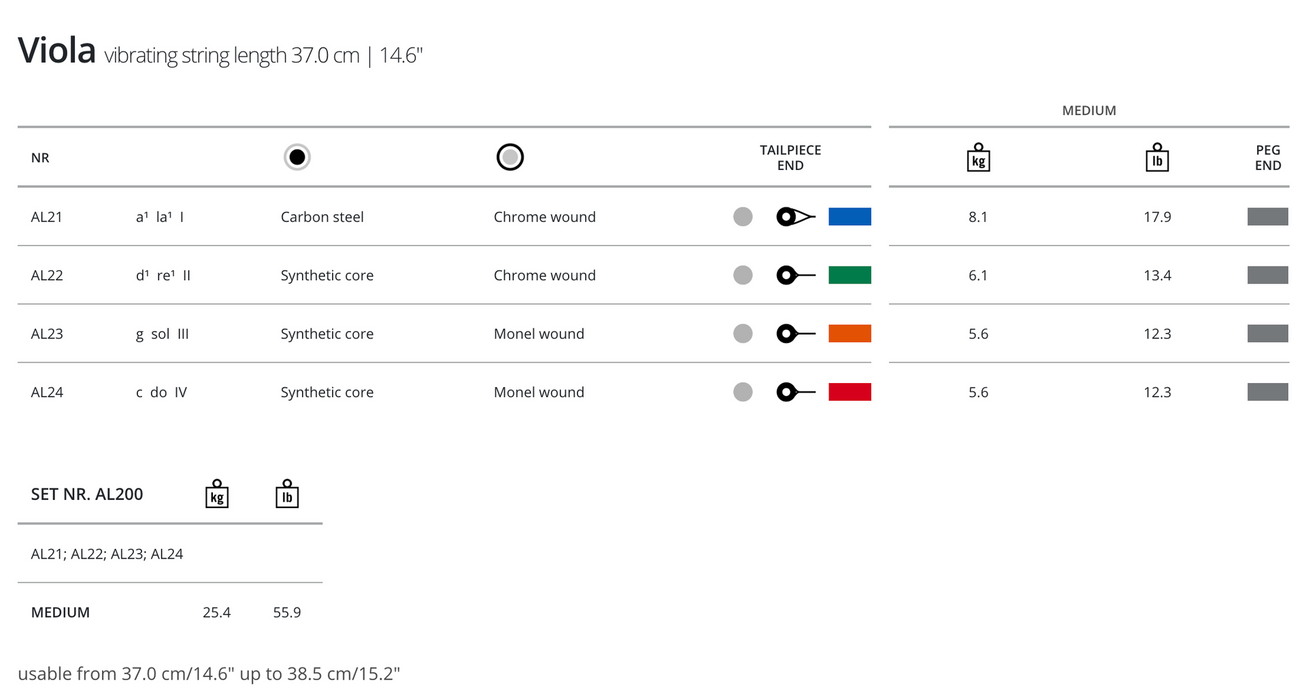Select the red tailpiece color for AL24
Viewport: 1306px width, 700px height.
[x=849, y=392]
